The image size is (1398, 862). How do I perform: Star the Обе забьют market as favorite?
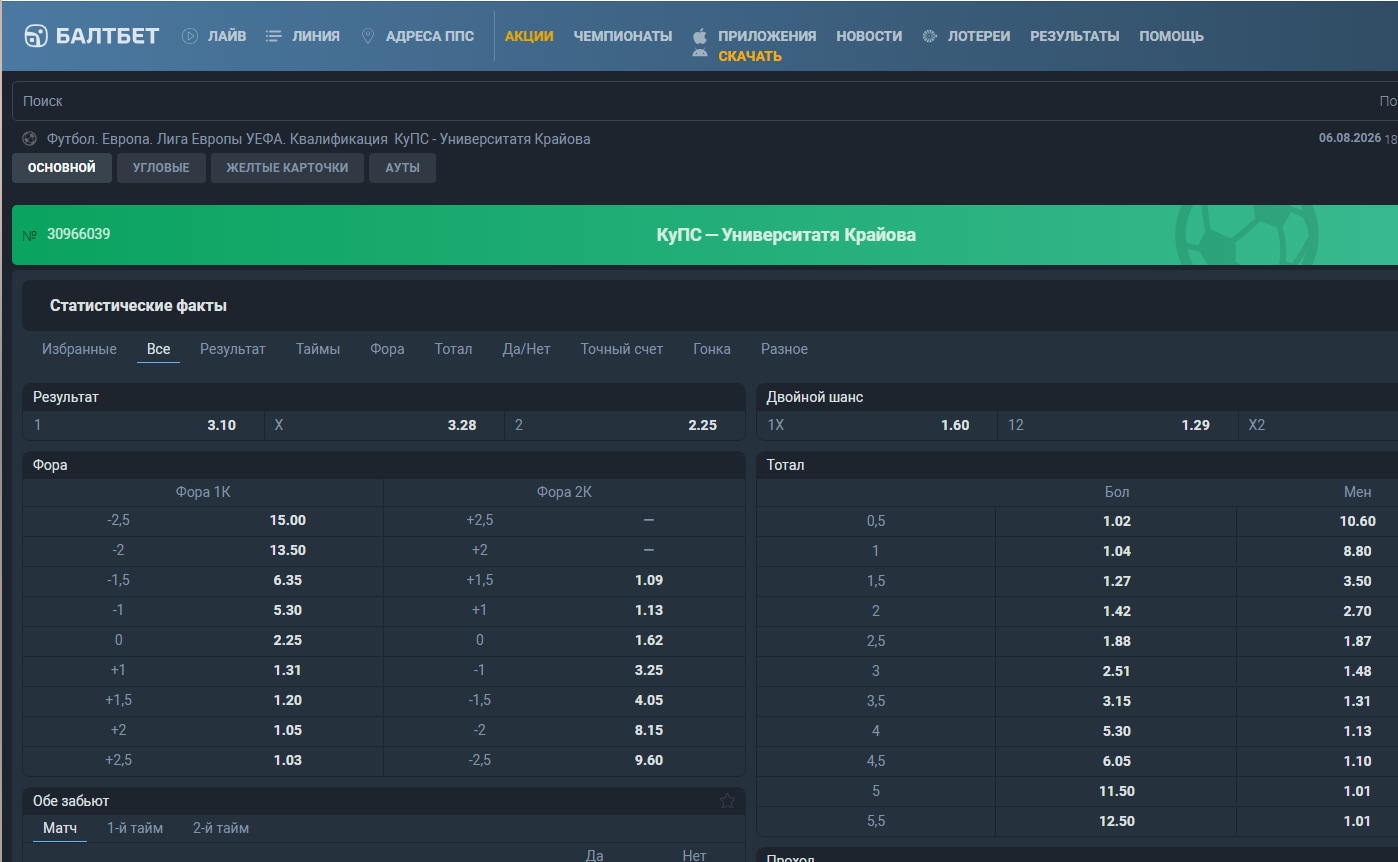727,801
